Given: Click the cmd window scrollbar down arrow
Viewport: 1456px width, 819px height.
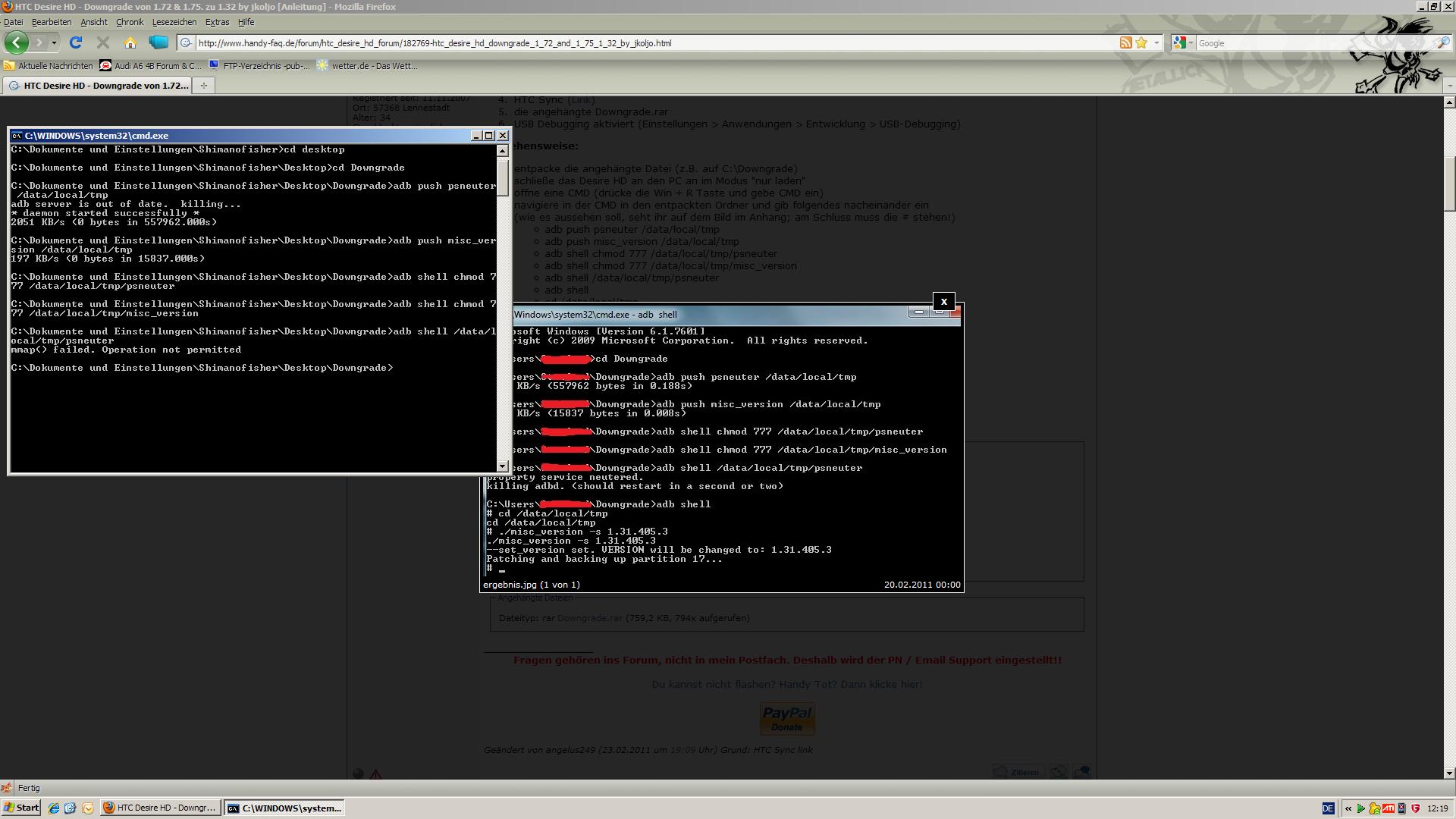Looking at the screenshot, I should [x=502, y=466].
